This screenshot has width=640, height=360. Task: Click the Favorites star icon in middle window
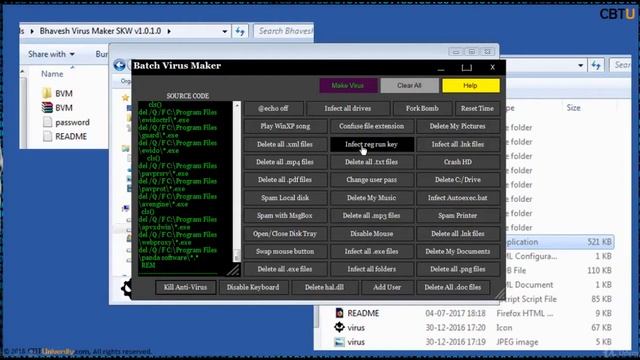(x=126, y=98)
